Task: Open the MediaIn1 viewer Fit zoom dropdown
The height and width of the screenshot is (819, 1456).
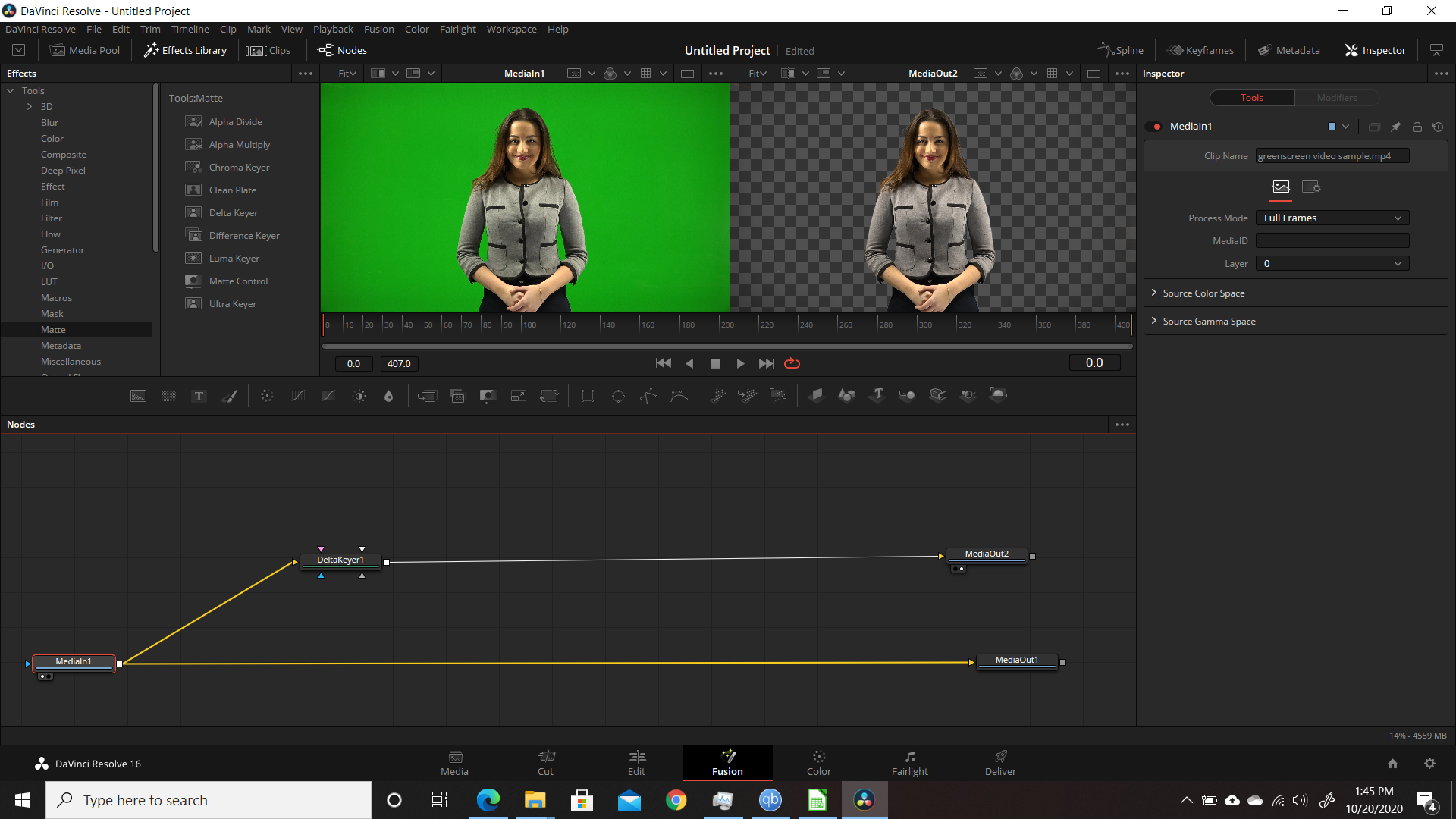Action: 347,74
